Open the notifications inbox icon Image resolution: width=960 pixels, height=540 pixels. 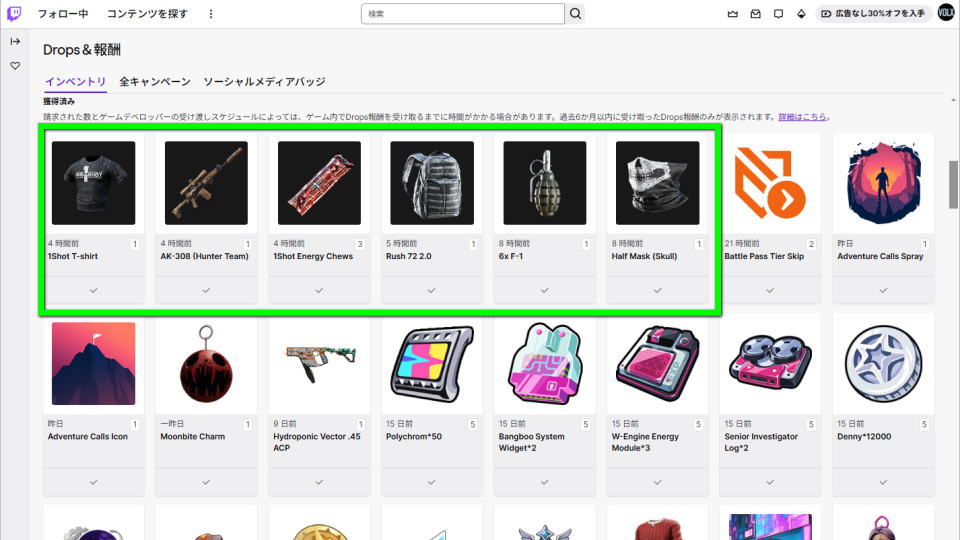(756, 13)
